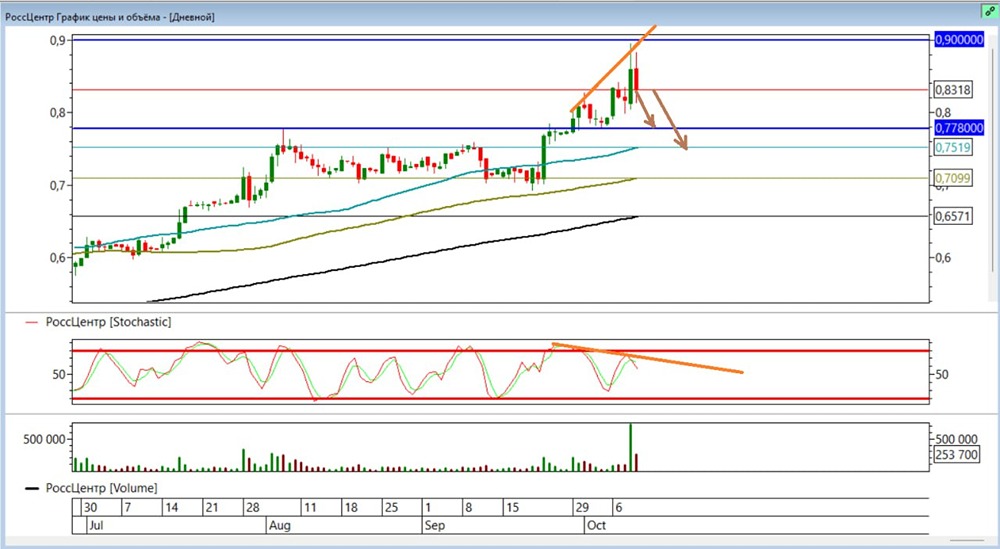The image size is (1000, 549).
Task: Click the red Stochastic legend line marker
Action: (33, 322)
